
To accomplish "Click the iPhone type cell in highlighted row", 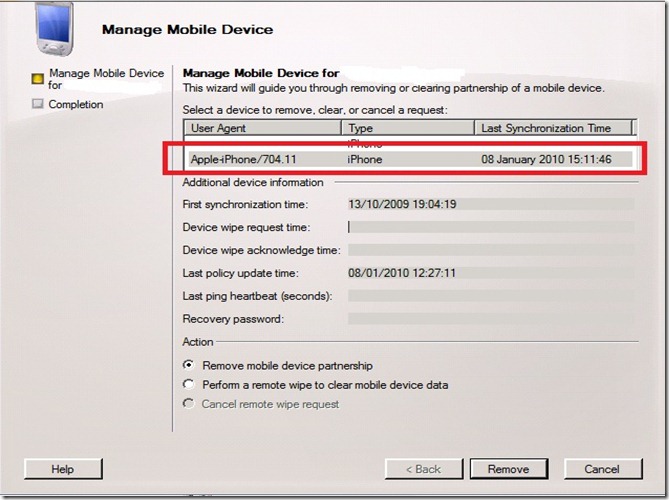I will 364,159.
